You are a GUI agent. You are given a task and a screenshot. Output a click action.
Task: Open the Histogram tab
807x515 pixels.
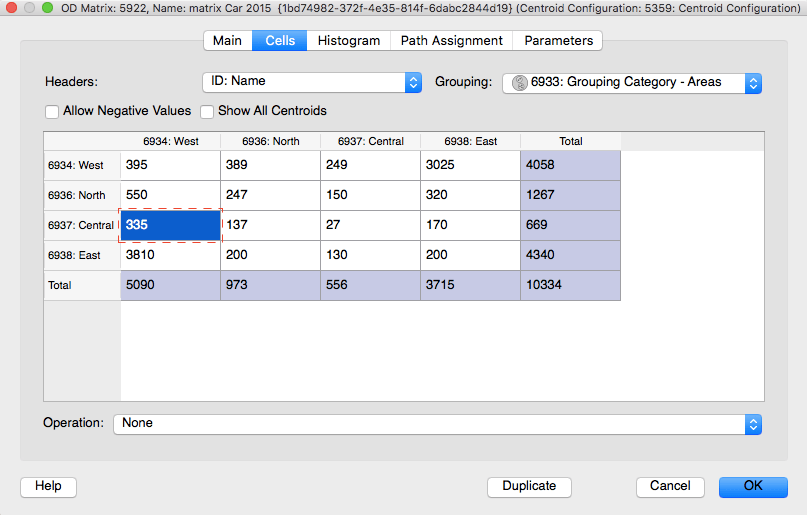pos(349,41)
